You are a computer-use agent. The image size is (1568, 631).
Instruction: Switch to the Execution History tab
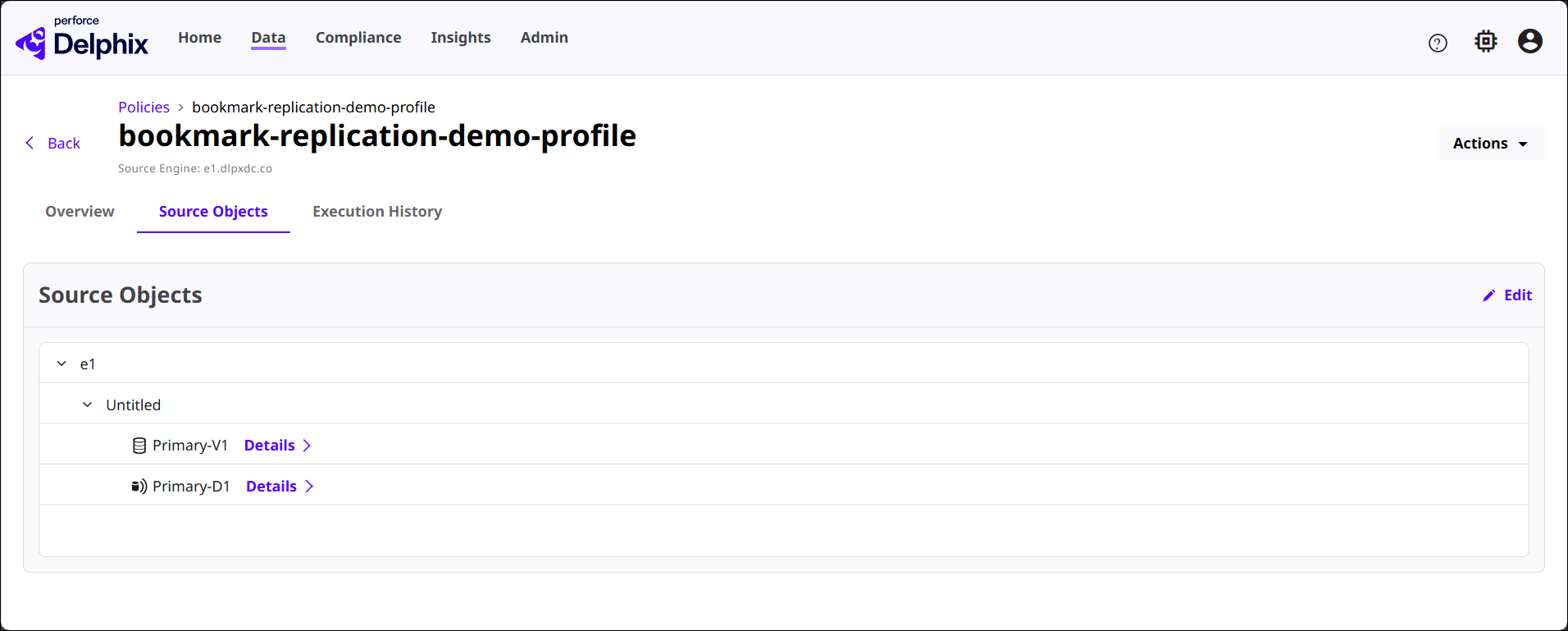tap(377, 212)
